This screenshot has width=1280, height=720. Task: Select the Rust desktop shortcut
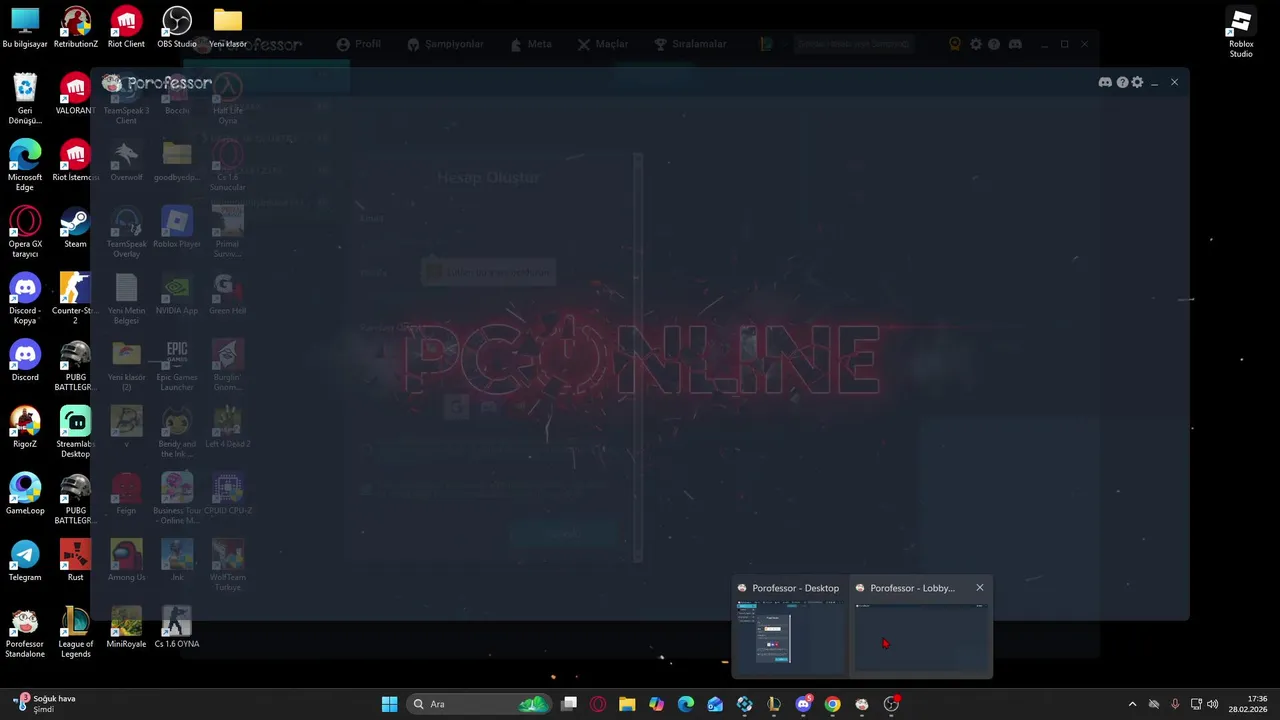click(x=76, y=561)
